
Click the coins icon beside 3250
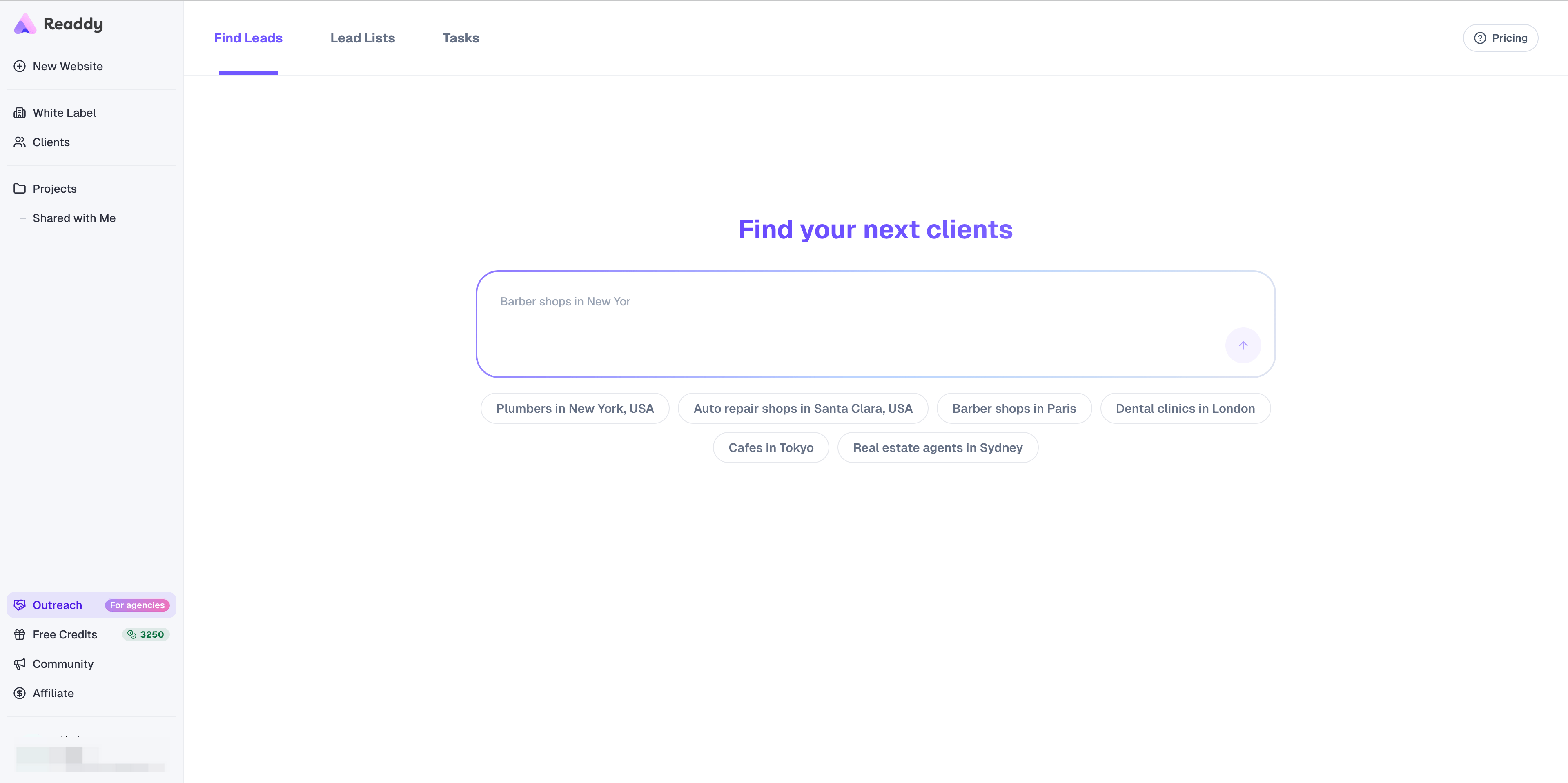pos(131,634)
